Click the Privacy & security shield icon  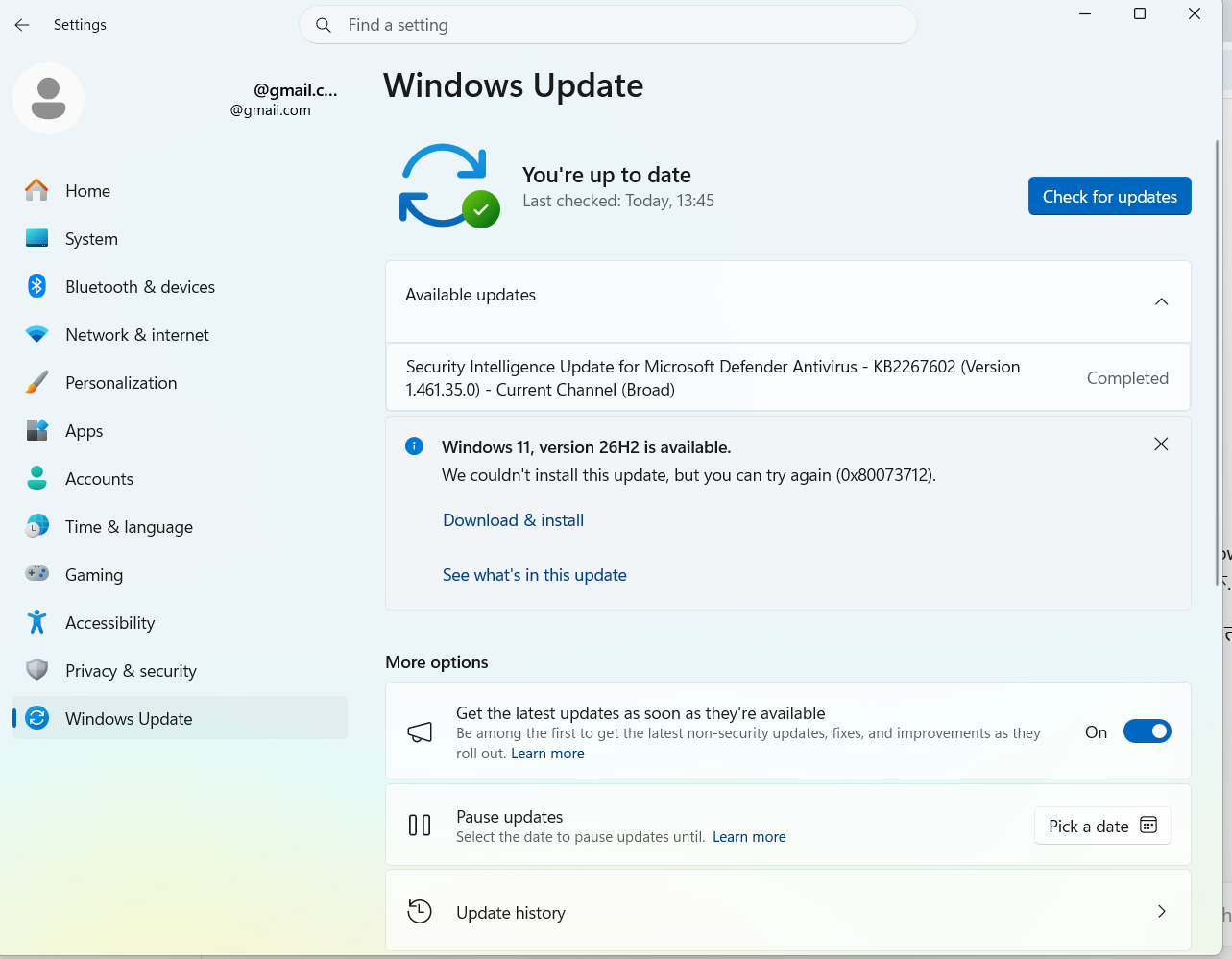36,670
